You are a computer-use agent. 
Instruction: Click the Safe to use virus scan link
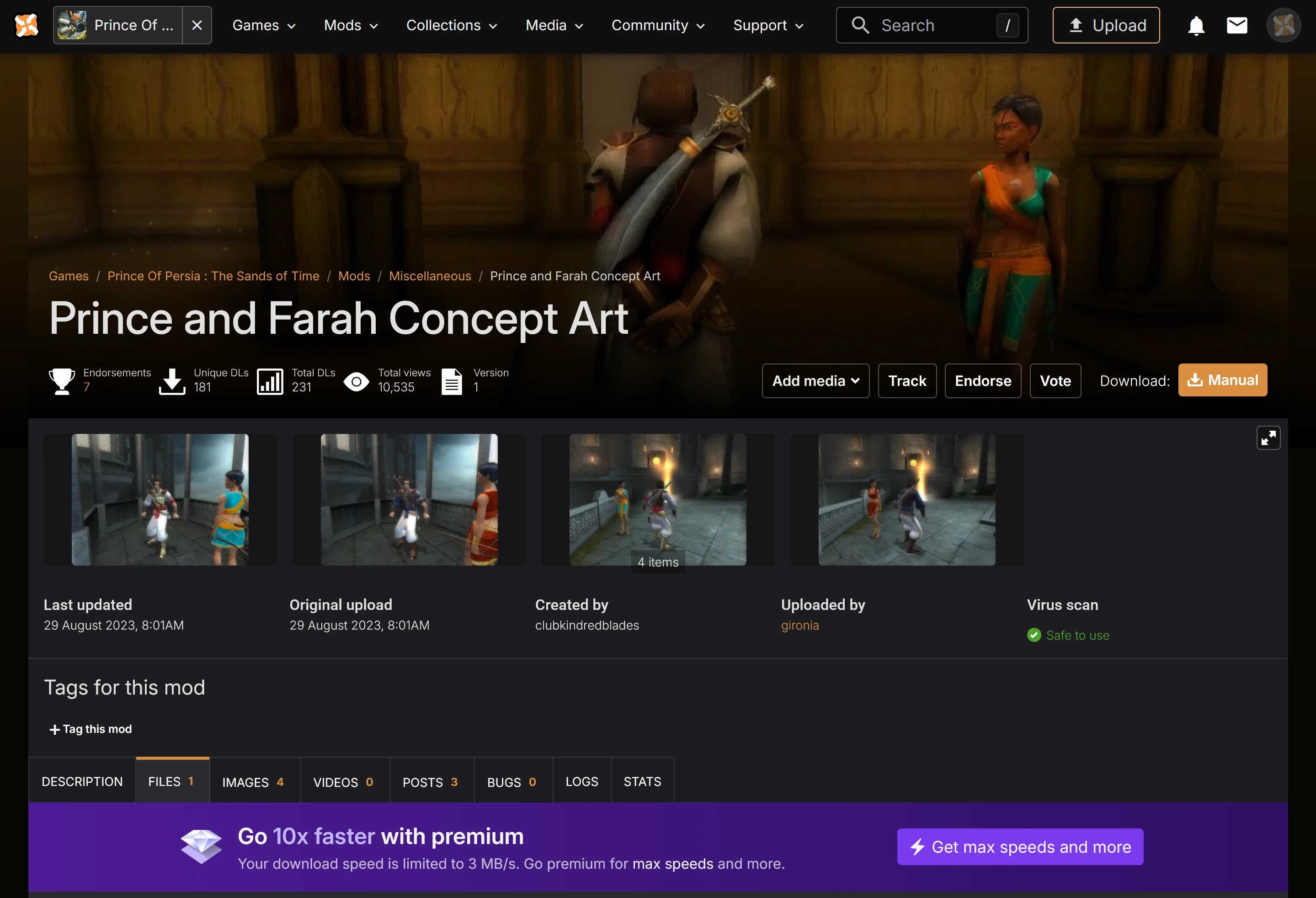1077,635
